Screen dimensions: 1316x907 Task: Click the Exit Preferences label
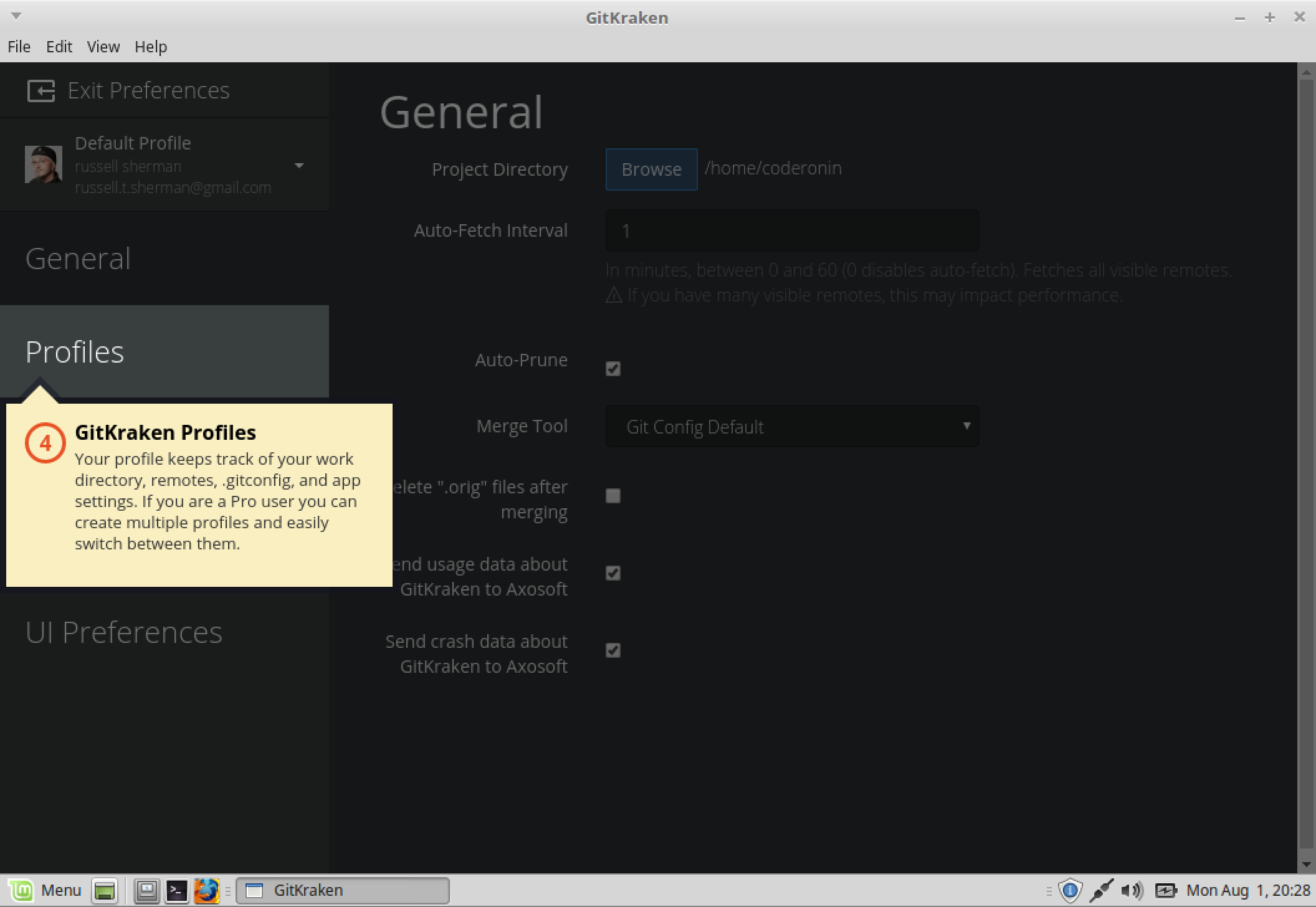click(148, 91)
